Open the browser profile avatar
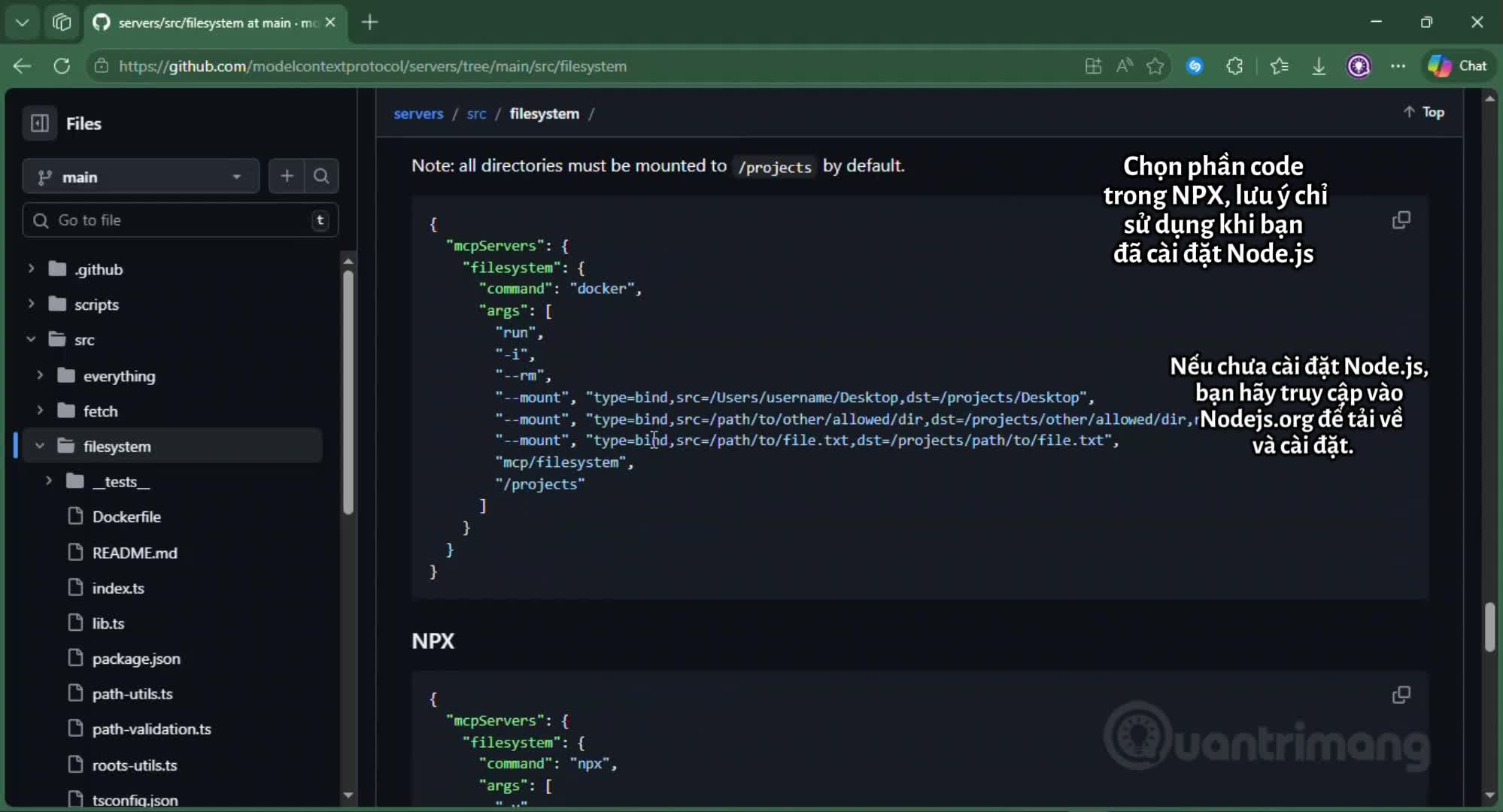 [x=1359, y=66]
